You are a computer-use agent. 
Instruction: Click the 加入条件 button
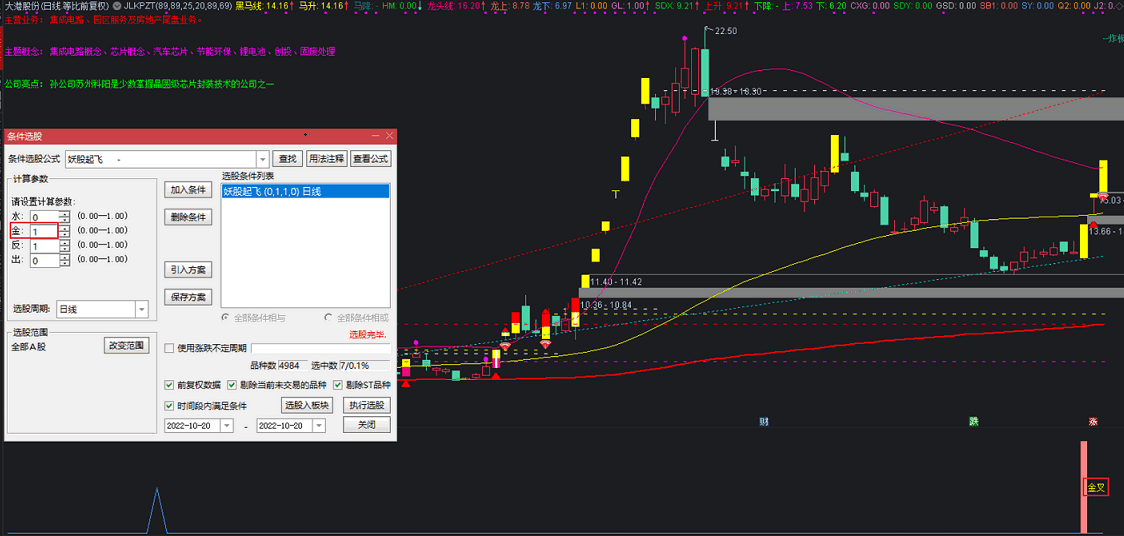[x=188, y=190]
